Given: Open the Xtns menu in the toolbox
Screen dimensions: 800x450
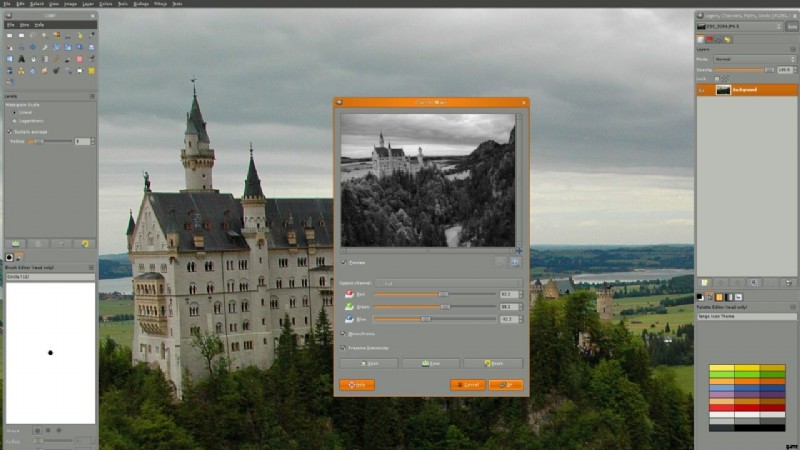Looking at the screenshot, I should 23,24.
